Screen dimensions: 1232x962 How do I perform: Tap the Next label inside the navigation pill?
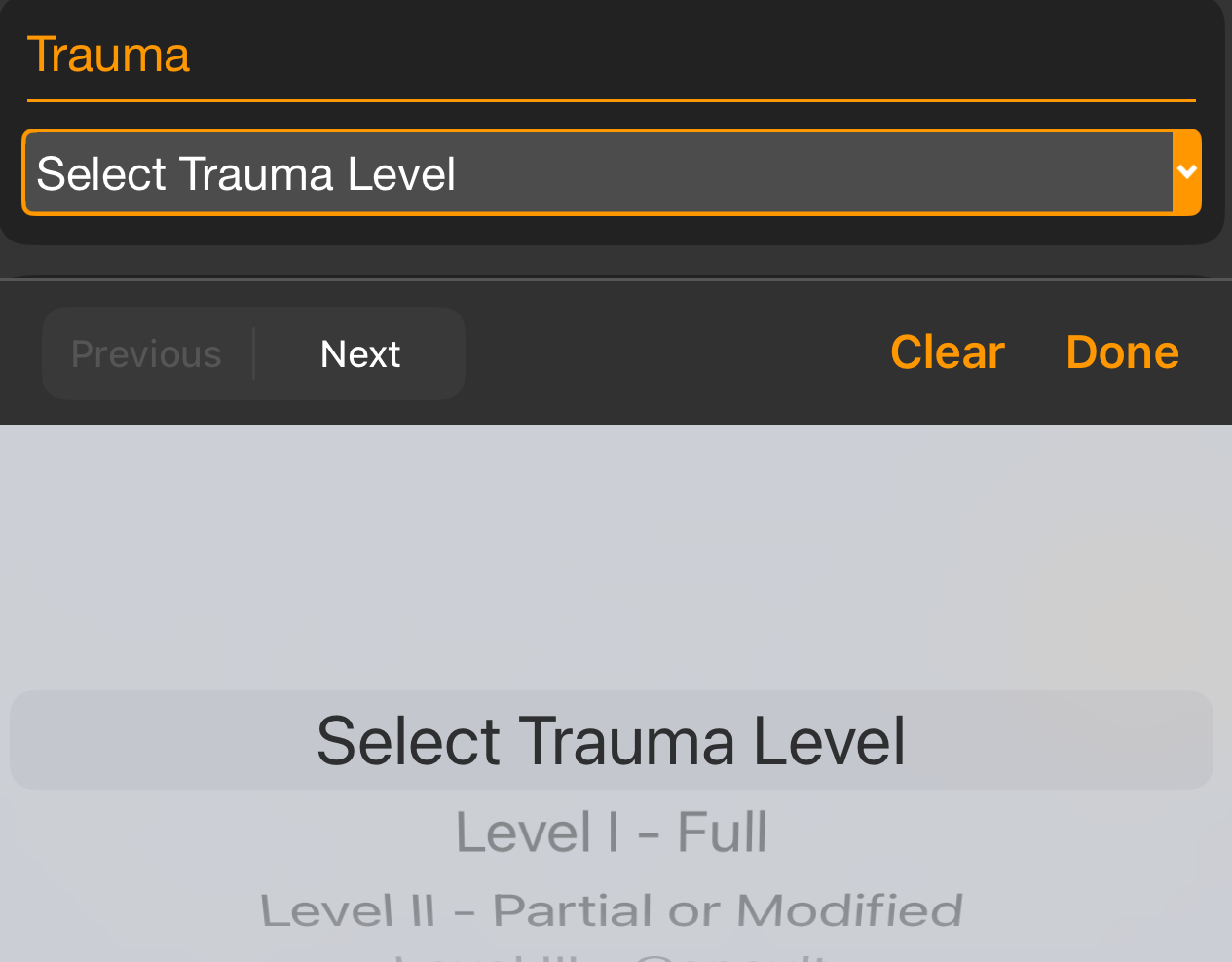pyautogui.click(x=359, y=352)
